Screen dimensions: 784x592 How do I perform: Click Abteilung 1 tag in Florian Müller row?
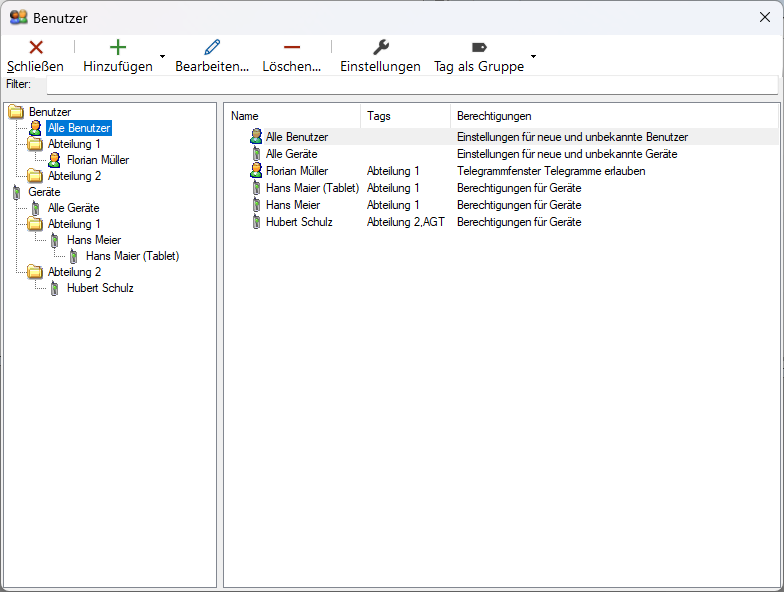(x=393, y=171)
